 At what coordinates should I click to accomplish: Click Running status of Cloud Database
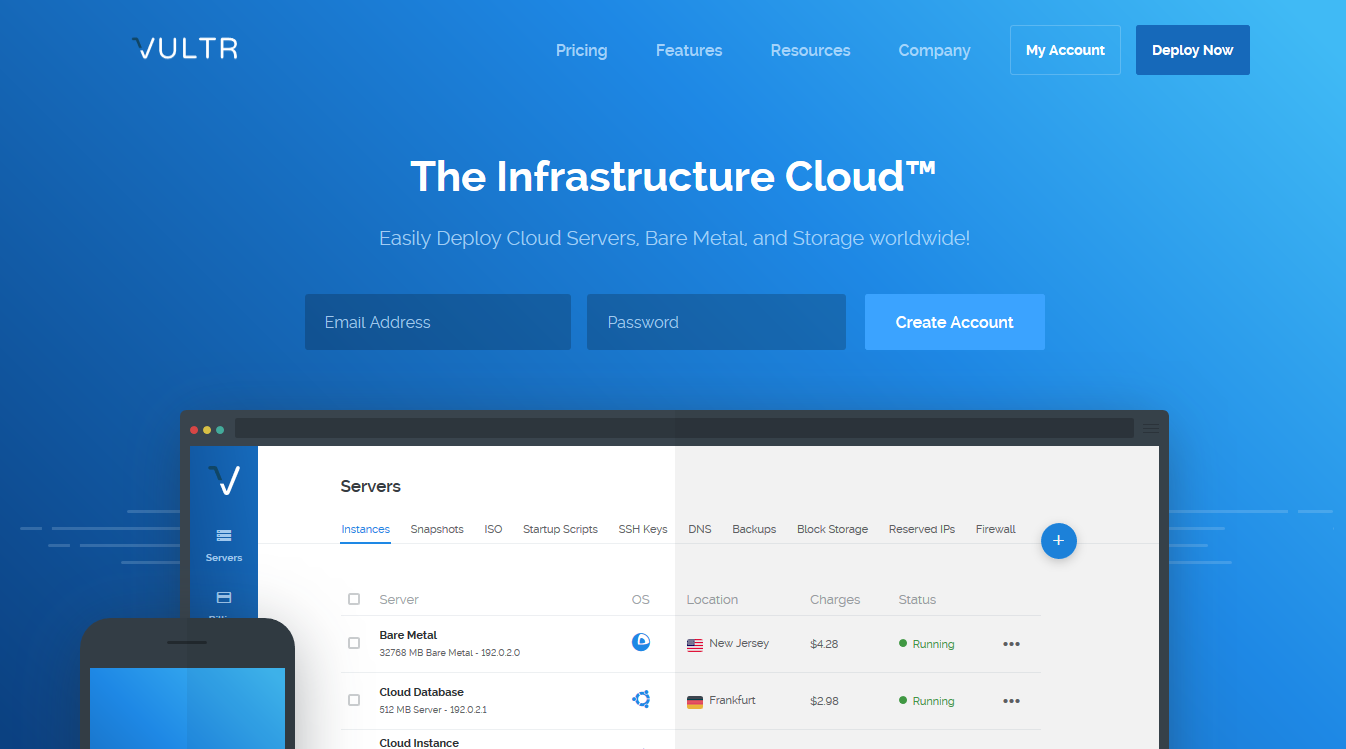tap(926, 701)
